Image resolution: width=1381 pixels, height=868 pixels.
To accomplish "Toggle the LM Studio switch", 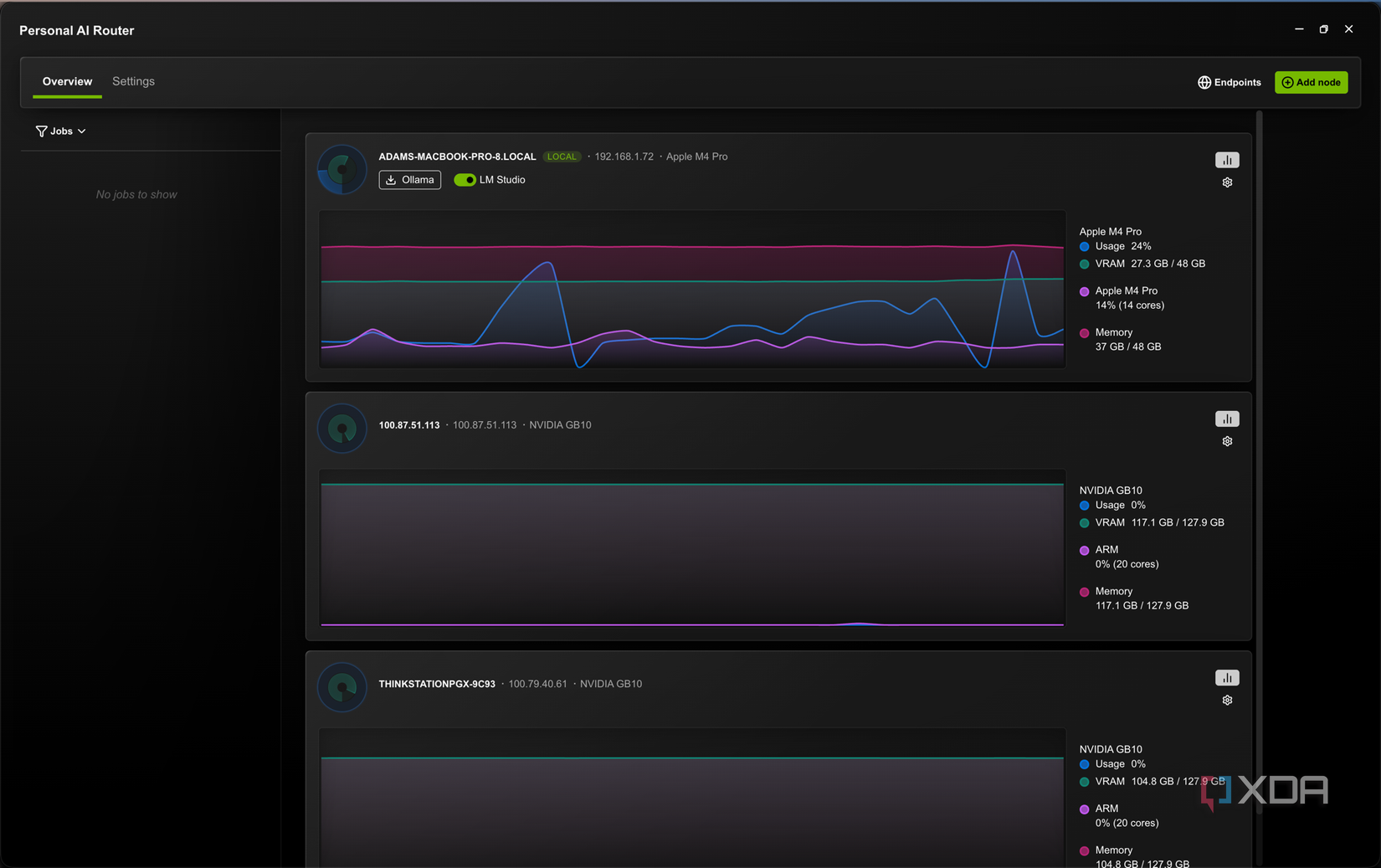I will click(x=465, y=180).
